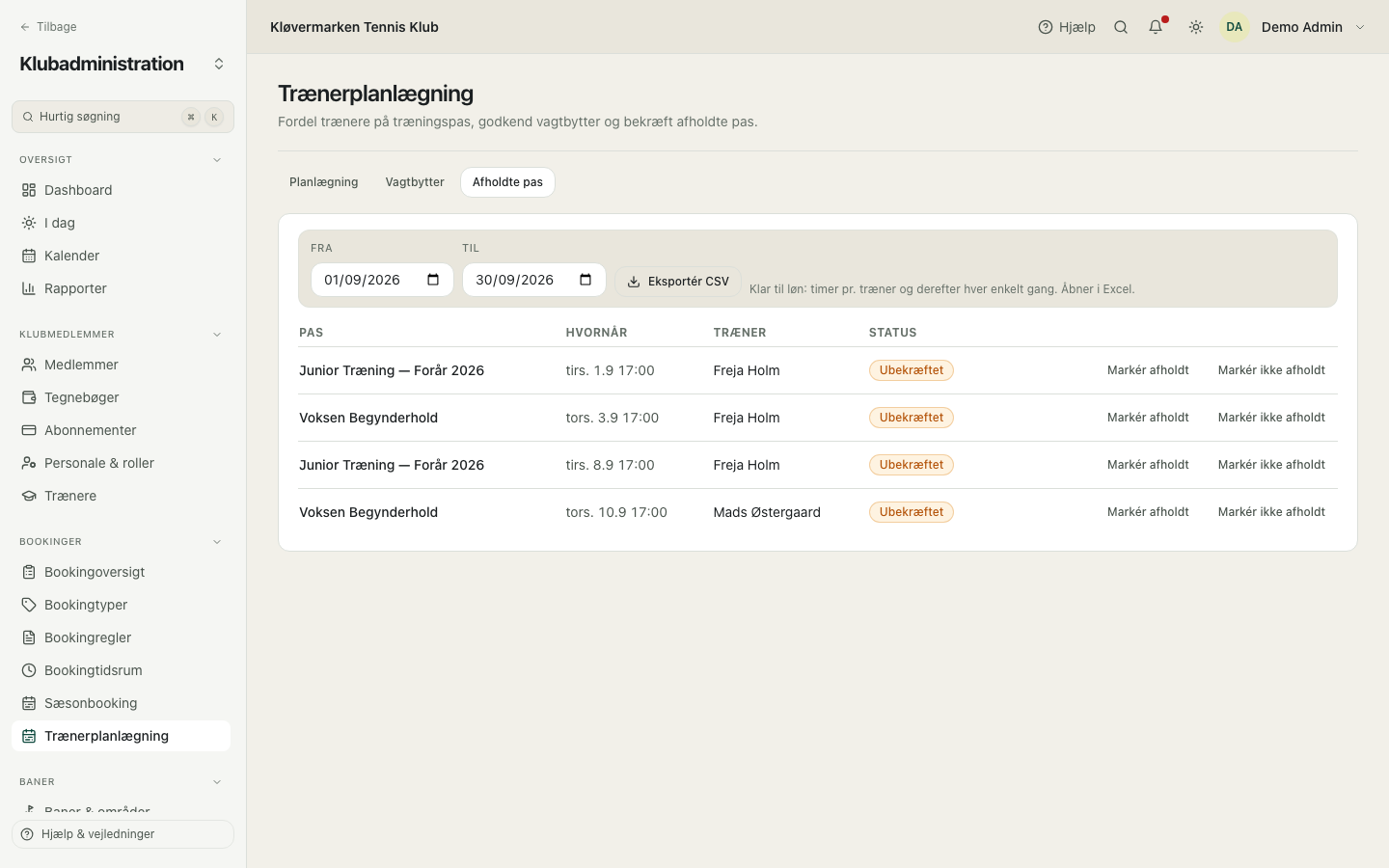Viewport: 1389px width, 868px height.
Task: Click the Trænere graduation cap icon
Action: point(29,496)
